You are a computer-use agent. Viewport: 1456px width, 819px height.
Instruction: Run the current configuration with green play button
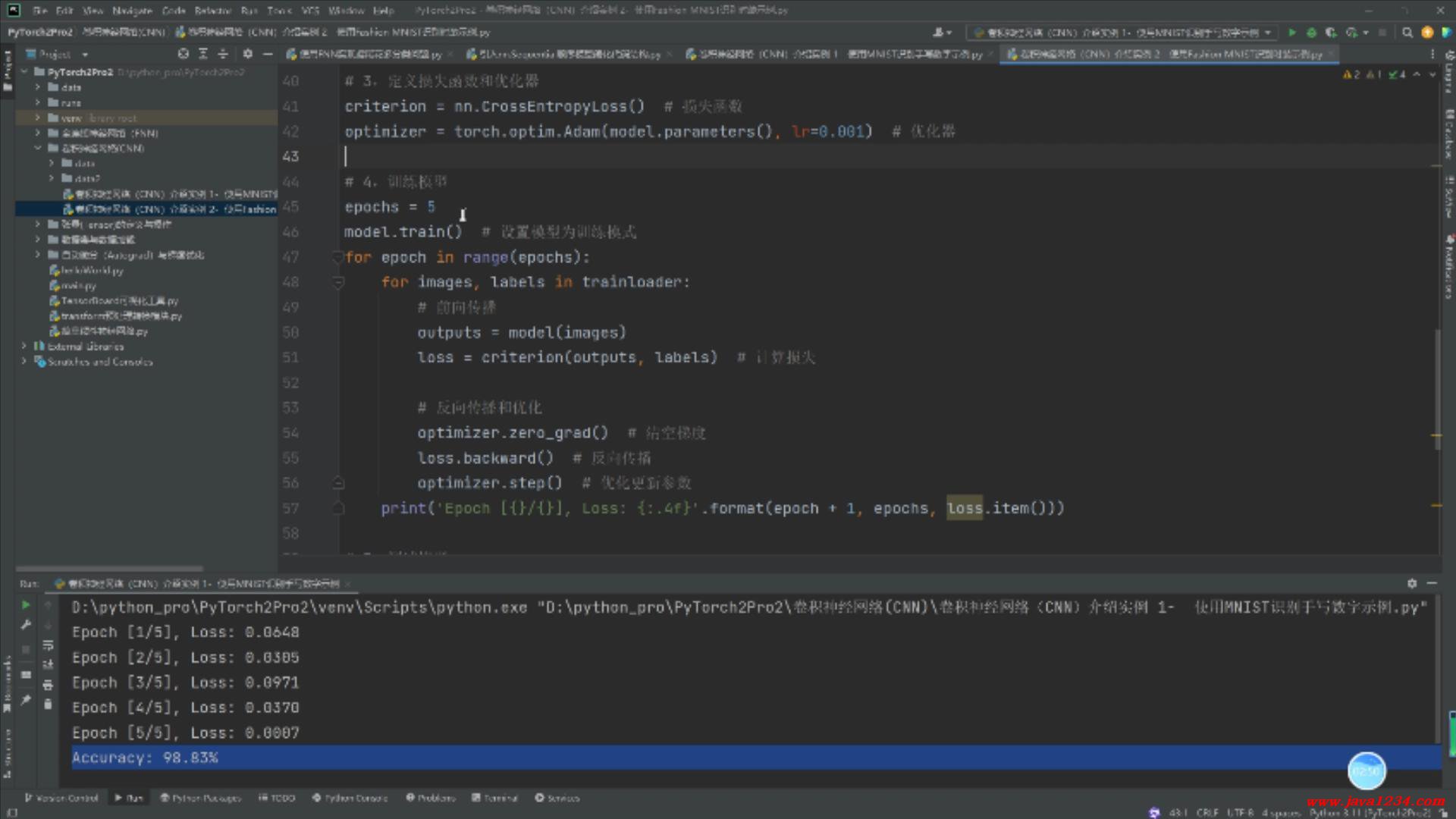(1292, 33)
